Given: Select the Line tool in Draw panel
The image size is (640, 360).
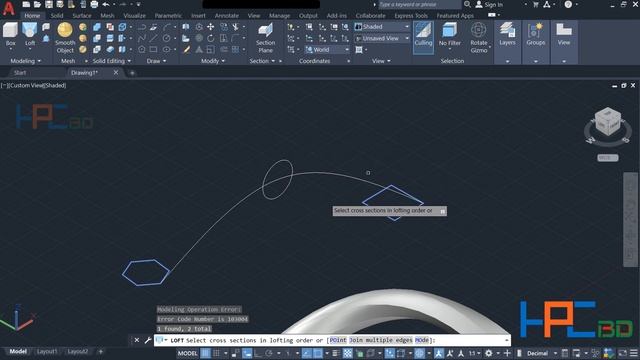Looking at the screenshot, I should tap(153, 38).
